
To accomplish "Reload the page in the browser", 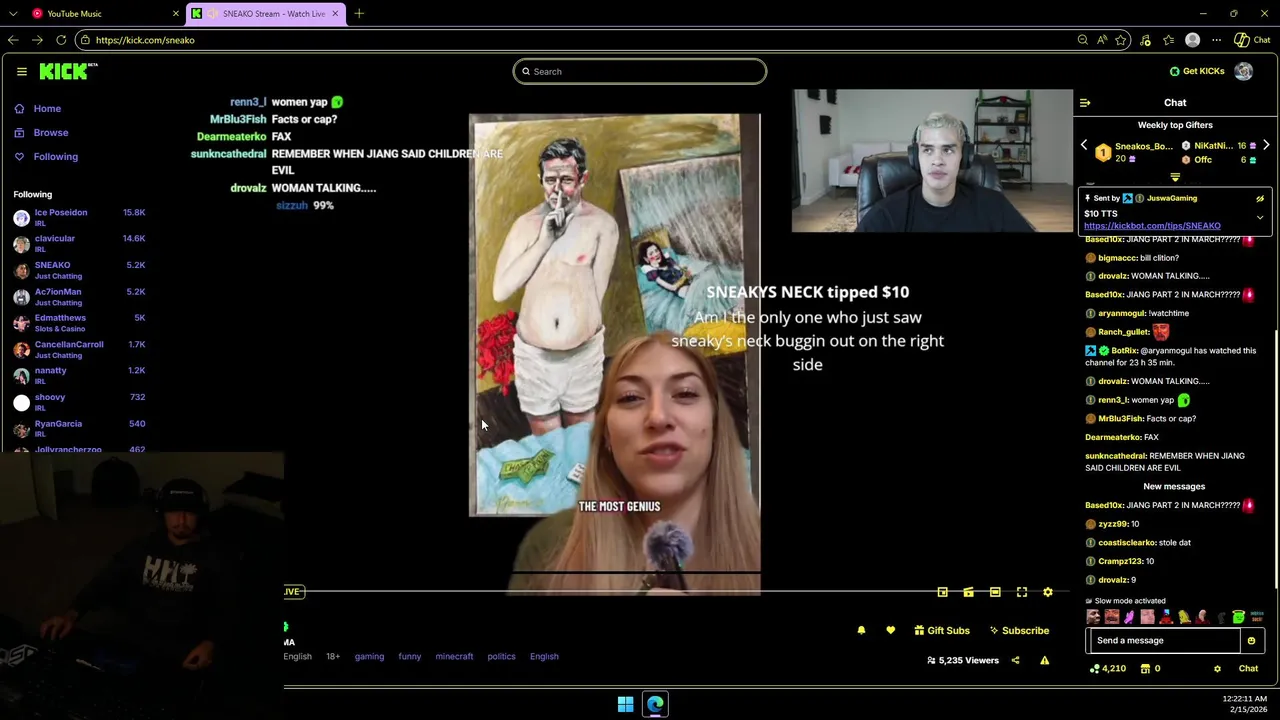I will click(61, 40).
